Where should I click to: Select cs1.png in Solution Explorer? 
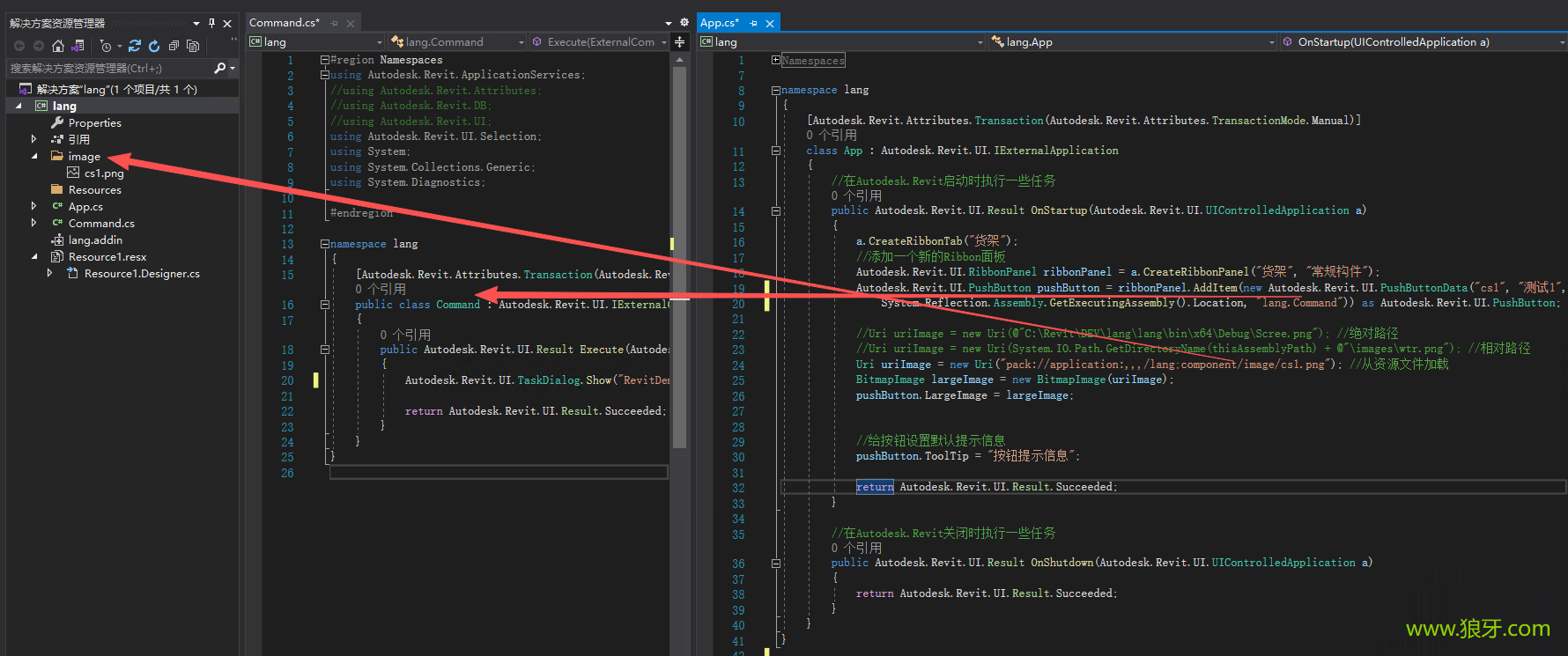coord(104,173)
